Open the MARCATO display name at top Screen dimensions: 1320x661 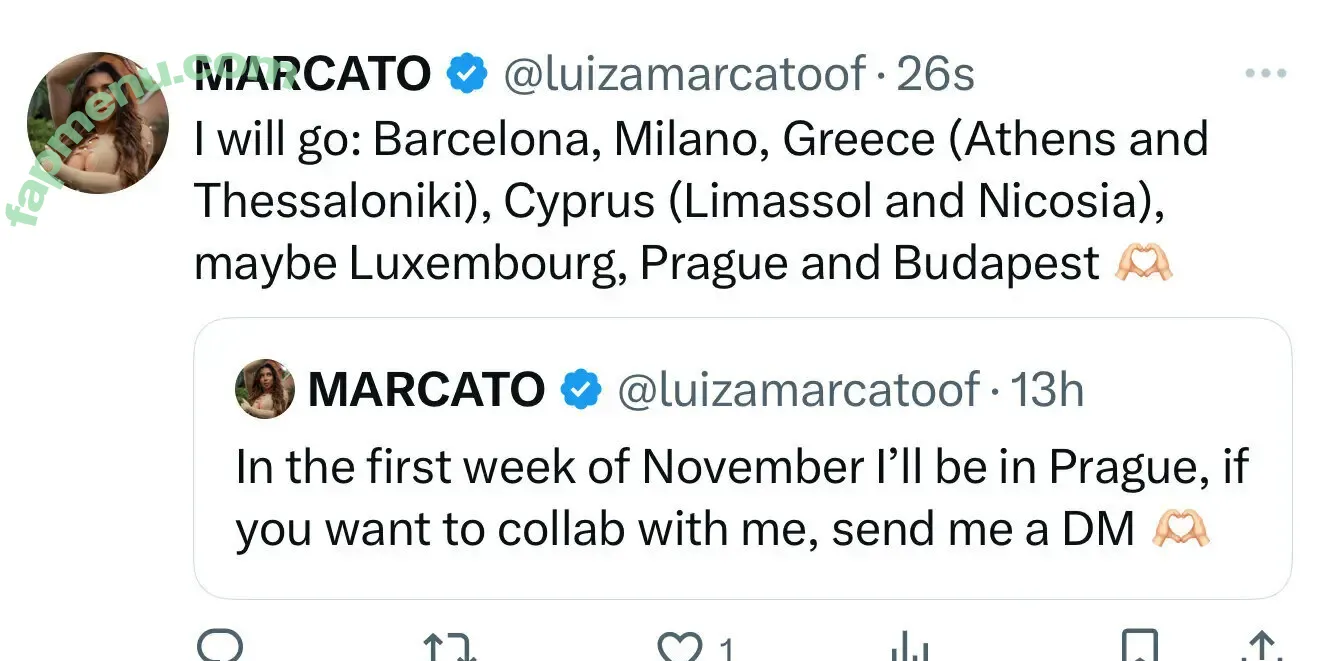tap(312, 75)
